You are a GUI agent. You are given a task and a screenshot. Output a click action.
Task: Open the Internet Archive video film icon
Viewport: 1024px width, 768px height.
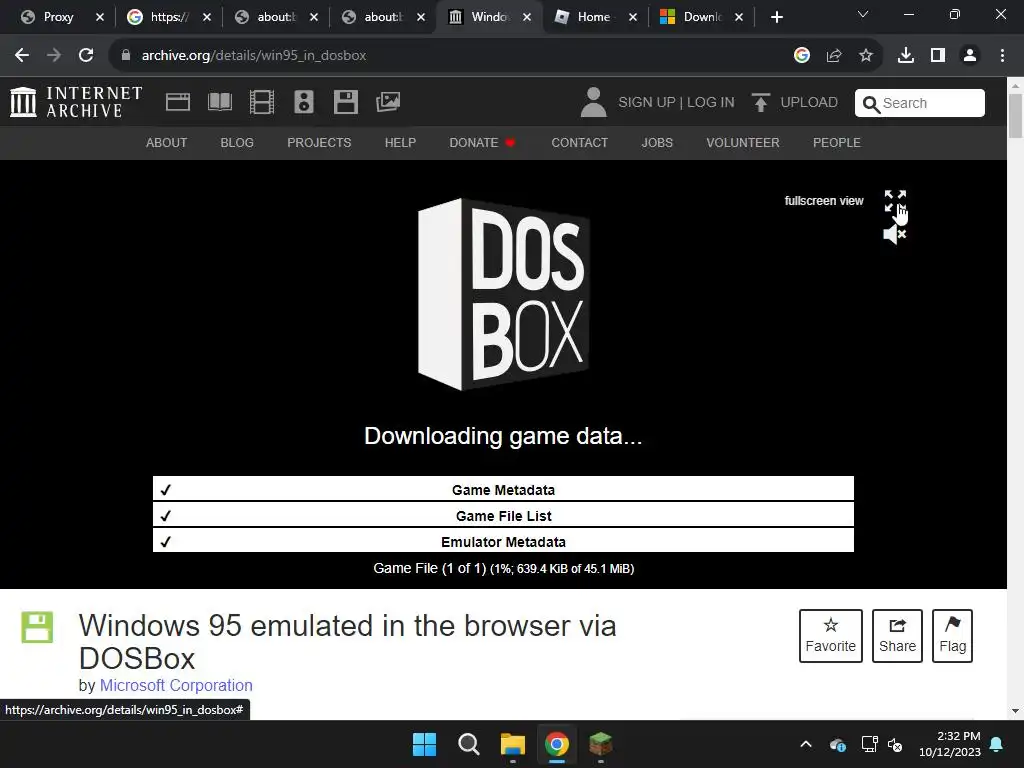[262, 103]
